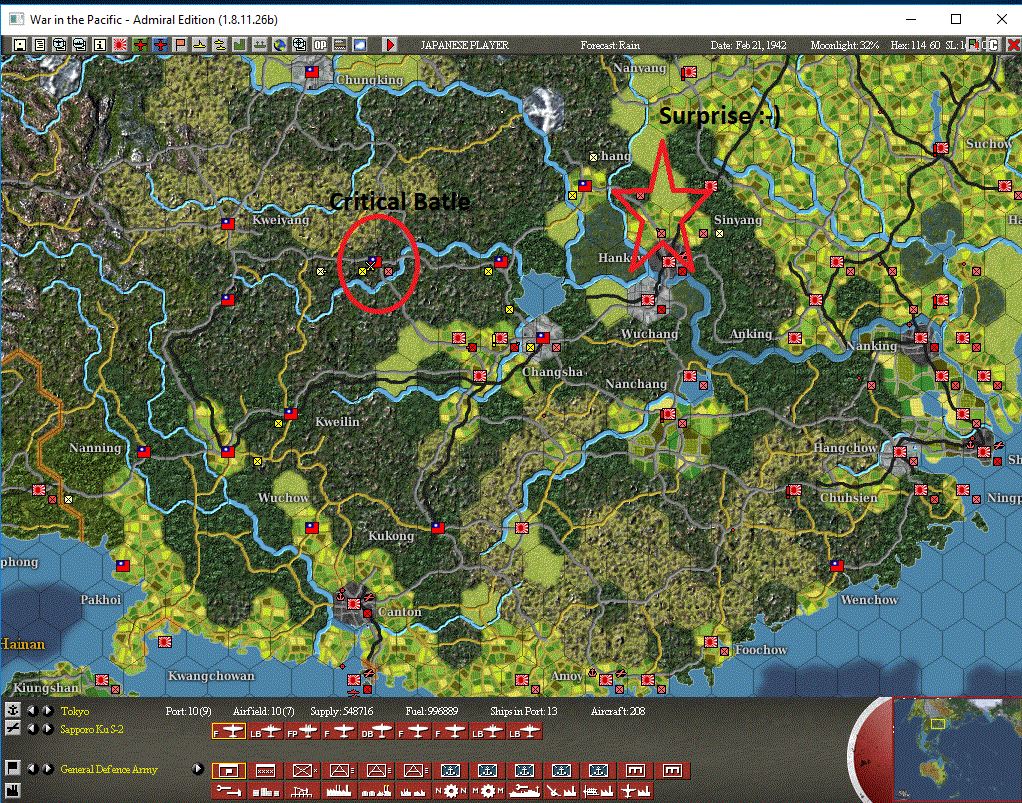The height and width of the screenshot is (803, 1022).
Task: Select the 'xxxx' army unit icon
Action: tap(265, 770)
